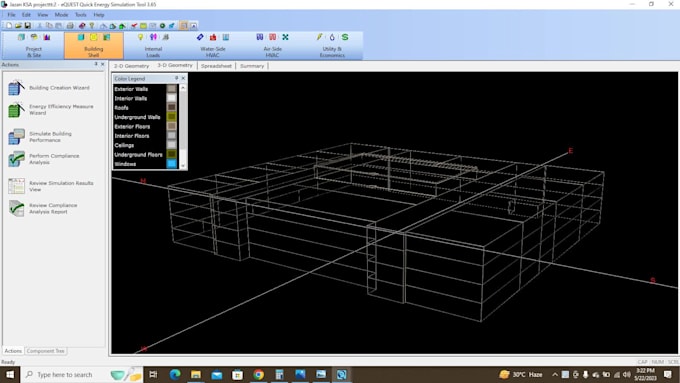This screenshot has height=383, width=680.
Task: Click the Windows Start button
Action: tap(10, 374)
